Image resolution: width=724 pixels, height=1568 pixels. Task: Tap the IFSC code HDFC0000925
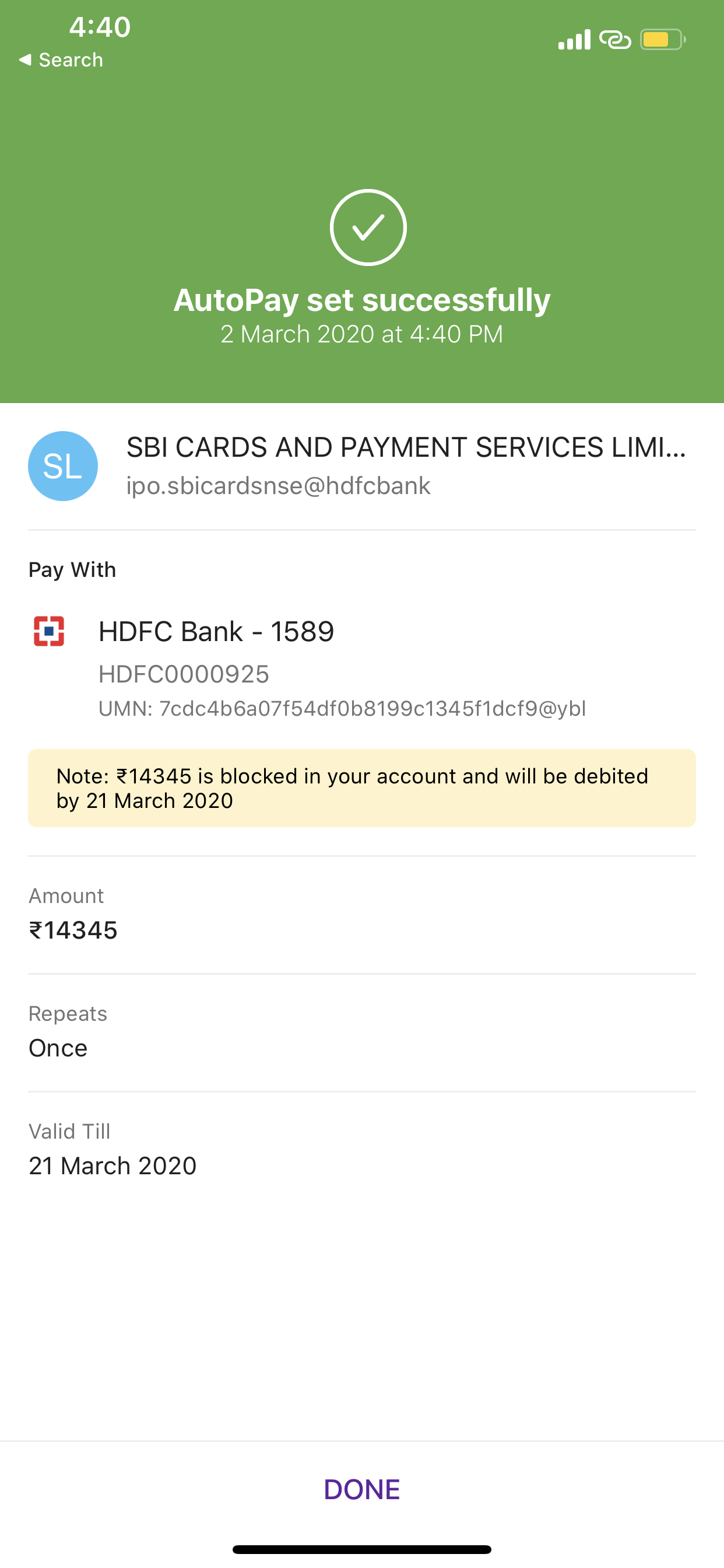coord(184,674)
